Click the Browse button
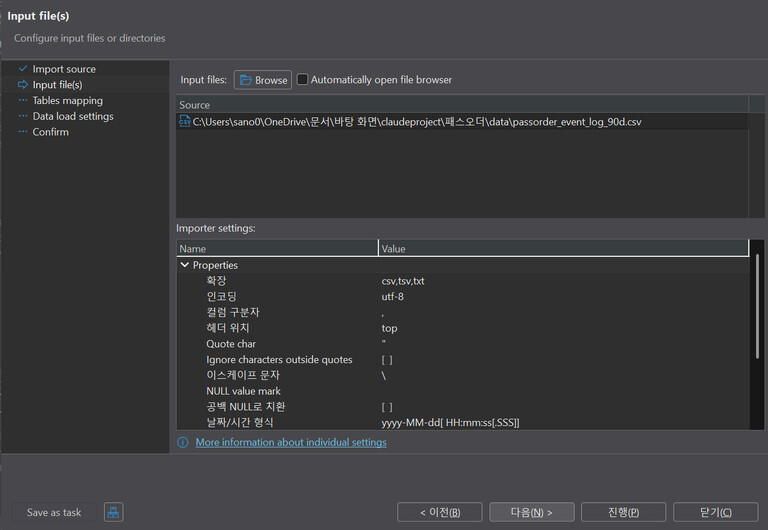Image resolution: width=768 pixels, height=530 pixels. click(x=263, y=80)
